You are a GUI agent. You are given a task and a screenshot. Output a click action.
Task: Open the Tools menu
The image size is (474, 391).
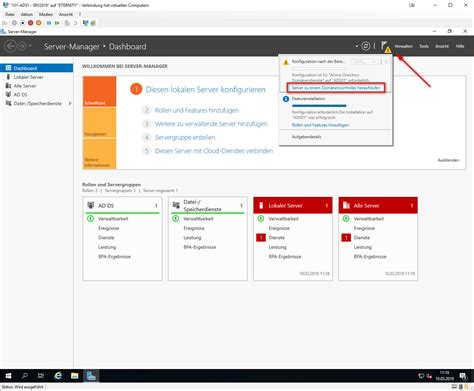point(424,46)
